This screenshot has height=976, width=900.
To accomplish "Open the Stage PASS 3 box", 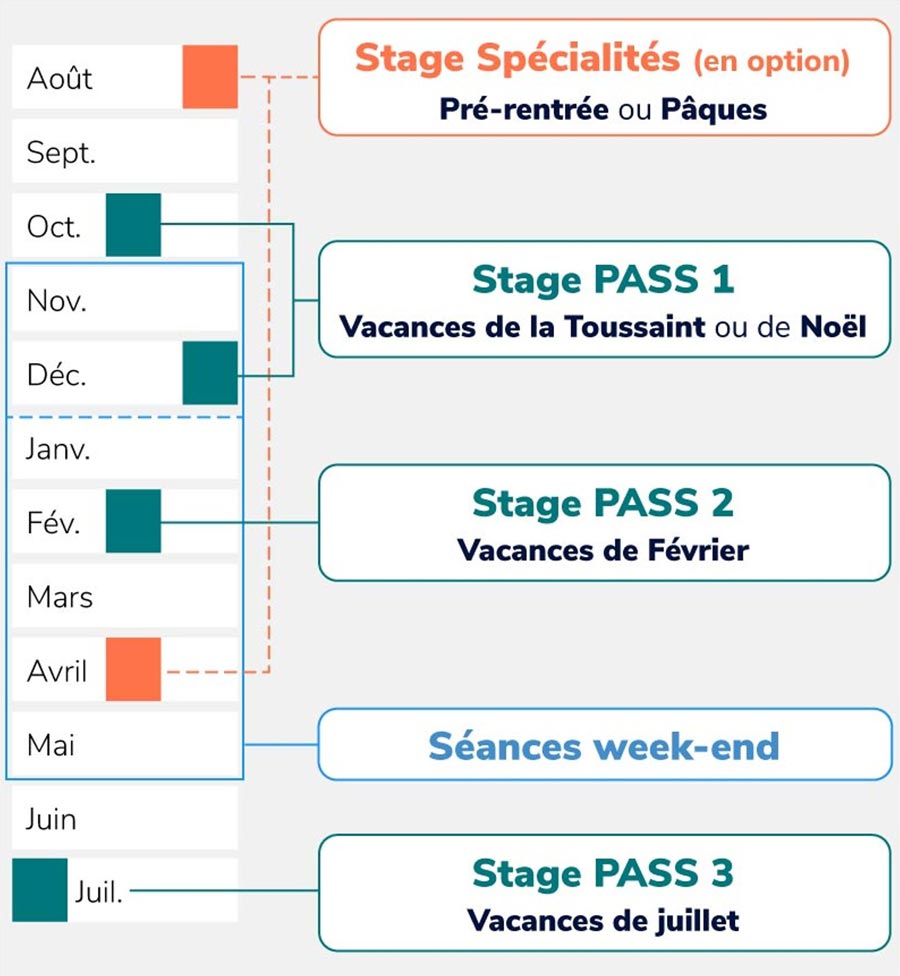I will coord(603,893).
